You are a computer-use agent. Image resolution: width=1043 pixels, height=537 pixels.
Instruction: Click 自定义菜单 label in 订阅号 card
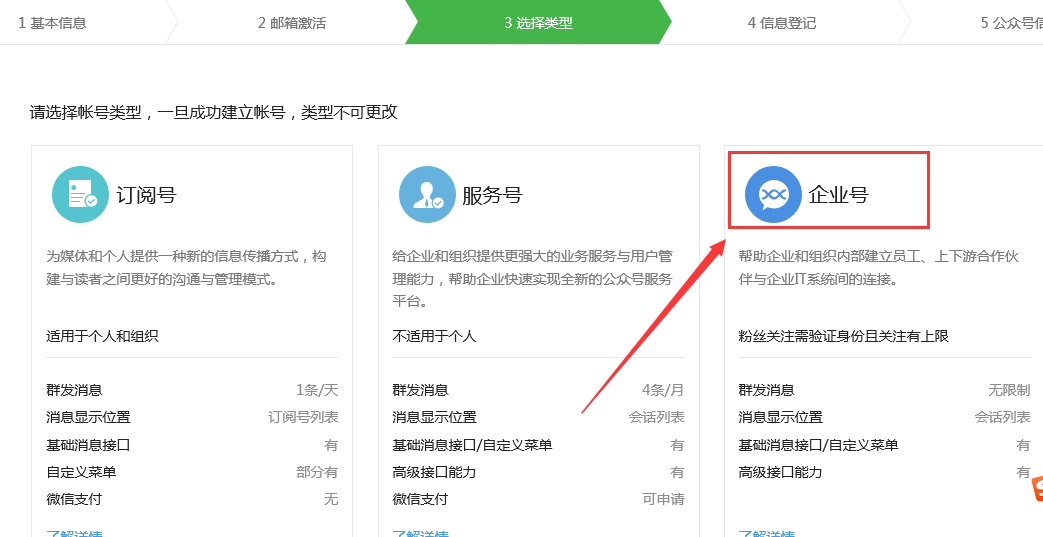(81, 472)
